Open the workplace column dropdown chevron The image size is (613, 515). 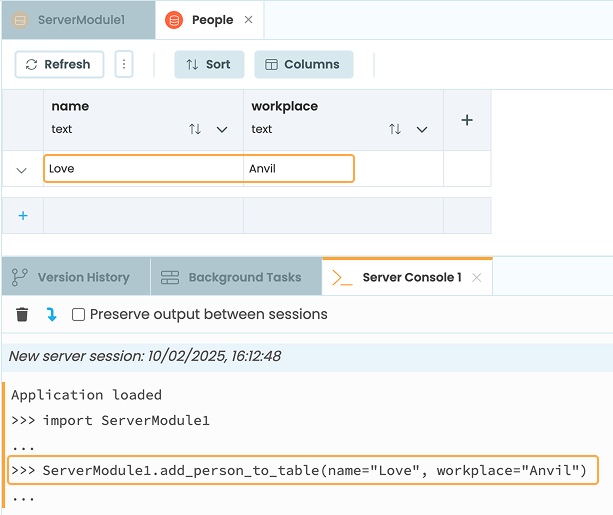click(422, 129)
